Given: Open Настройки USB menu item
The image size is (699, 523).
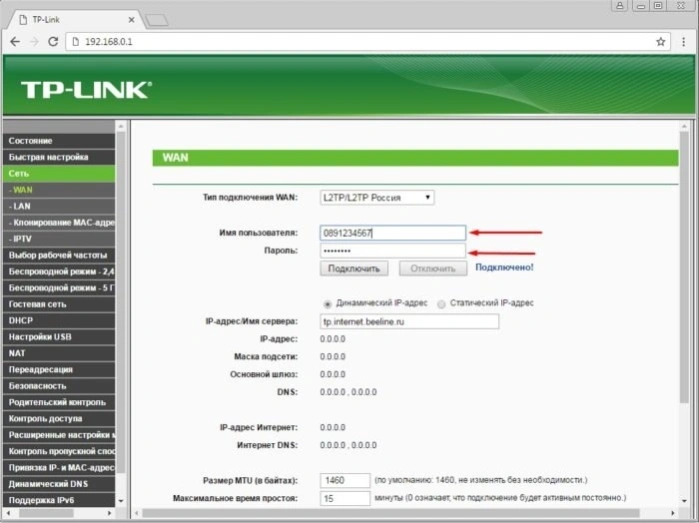Looking at the screenshot, I should click(x=59, y=337).
